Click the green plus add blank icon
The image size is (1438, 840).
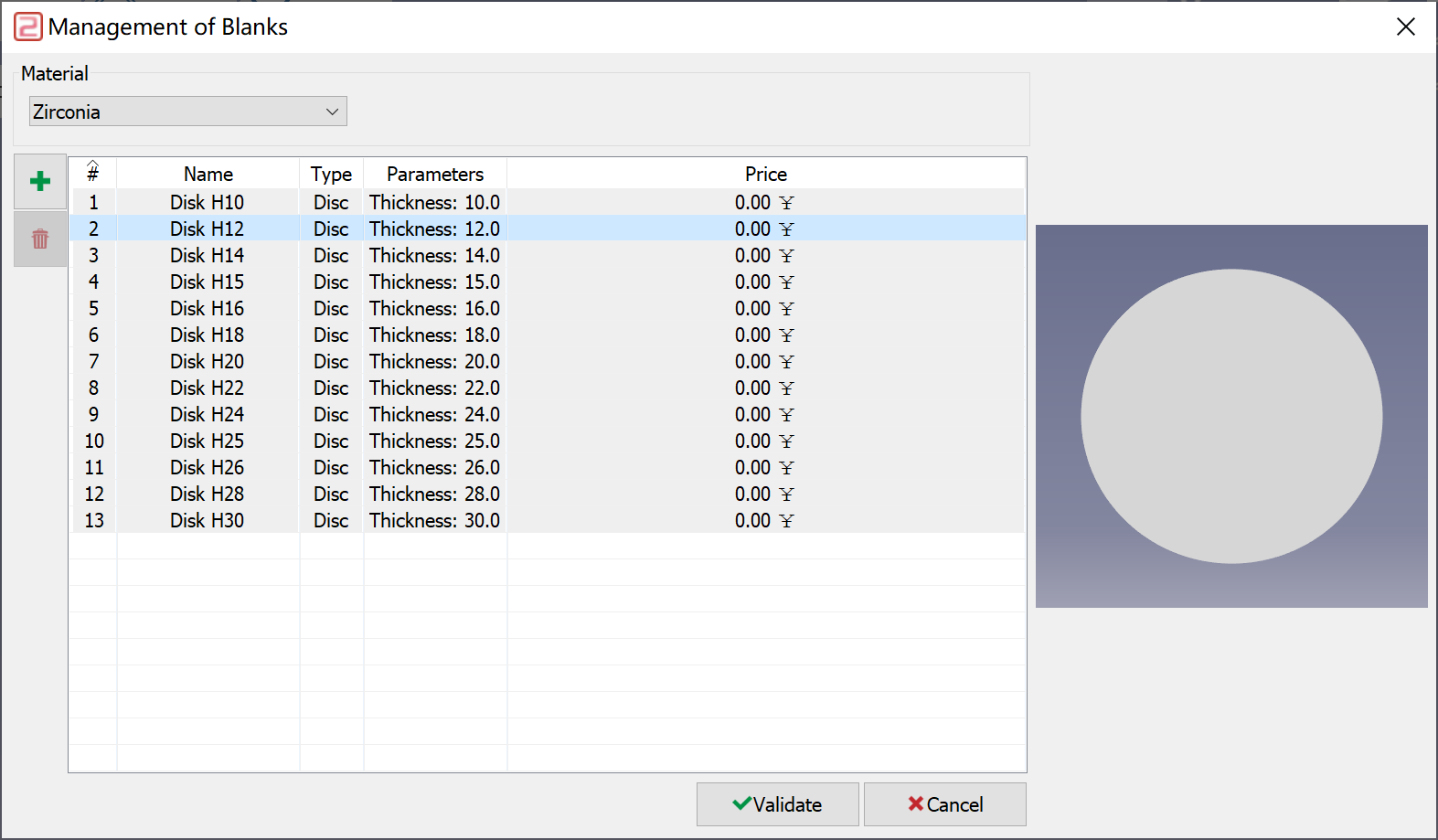tap(40, 181)
